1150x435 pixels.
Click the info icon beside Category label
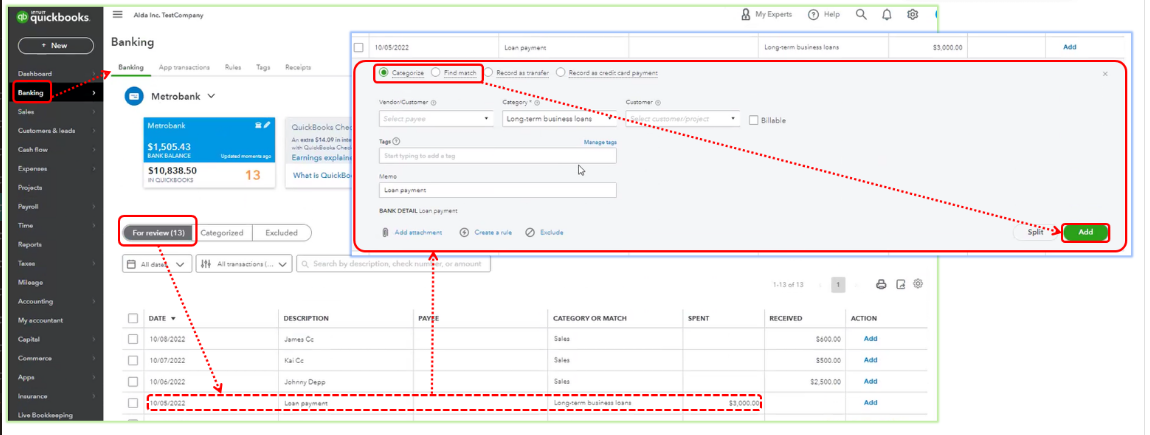click(x=537, y=103)
